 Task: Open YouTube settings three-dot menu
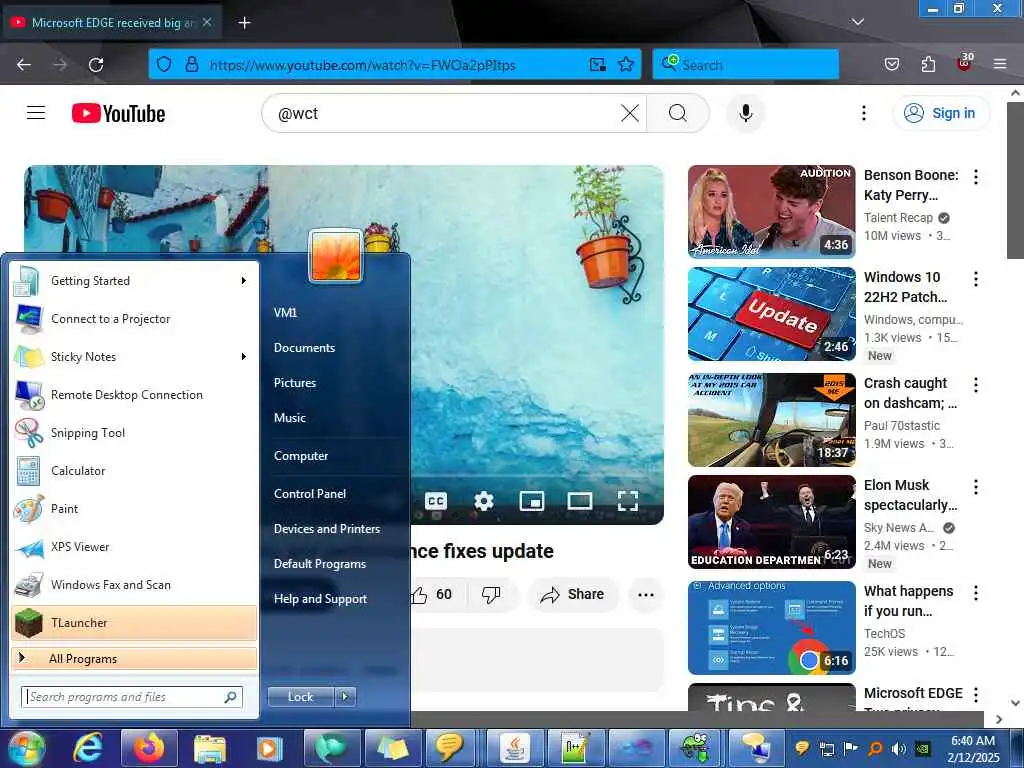point(863,114)
